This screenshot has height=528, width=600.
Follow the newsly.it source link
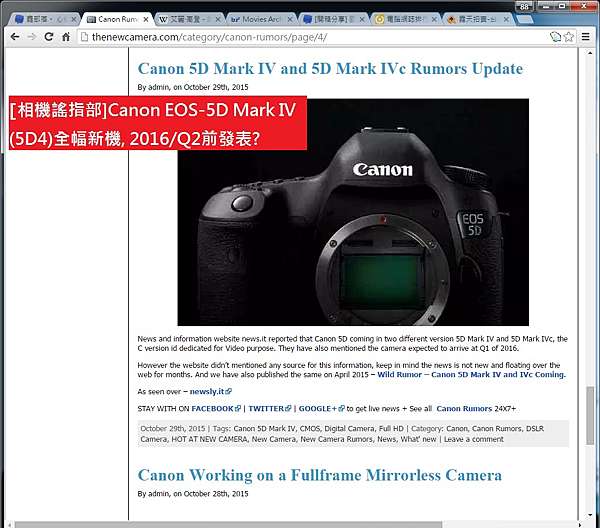tap(207, 391)
